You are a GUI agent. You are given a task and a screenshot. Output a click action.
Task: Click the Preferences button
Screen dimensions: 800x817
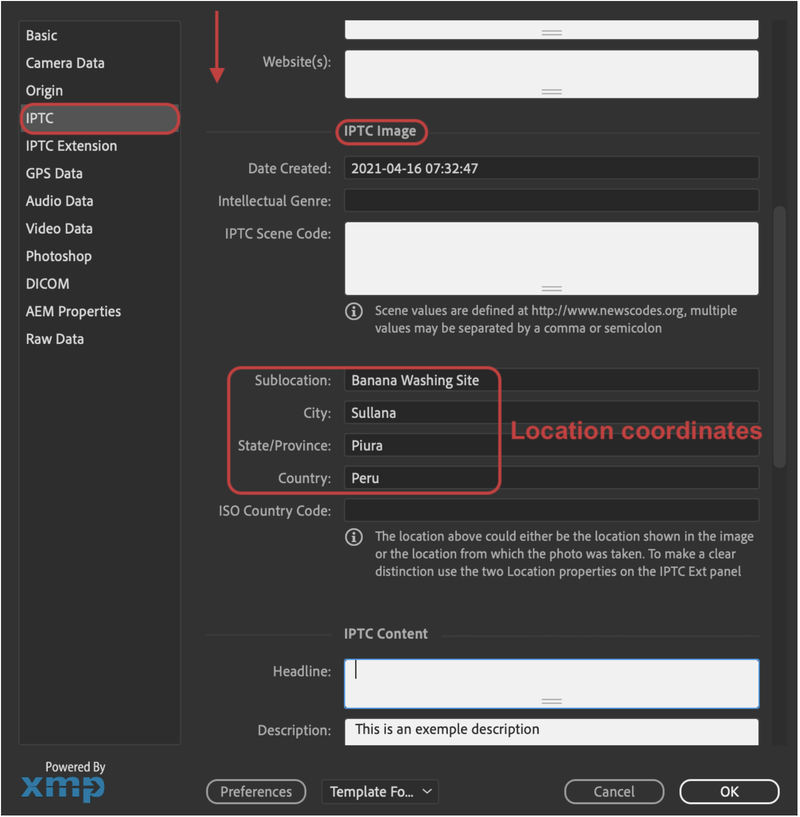[256, 792]
